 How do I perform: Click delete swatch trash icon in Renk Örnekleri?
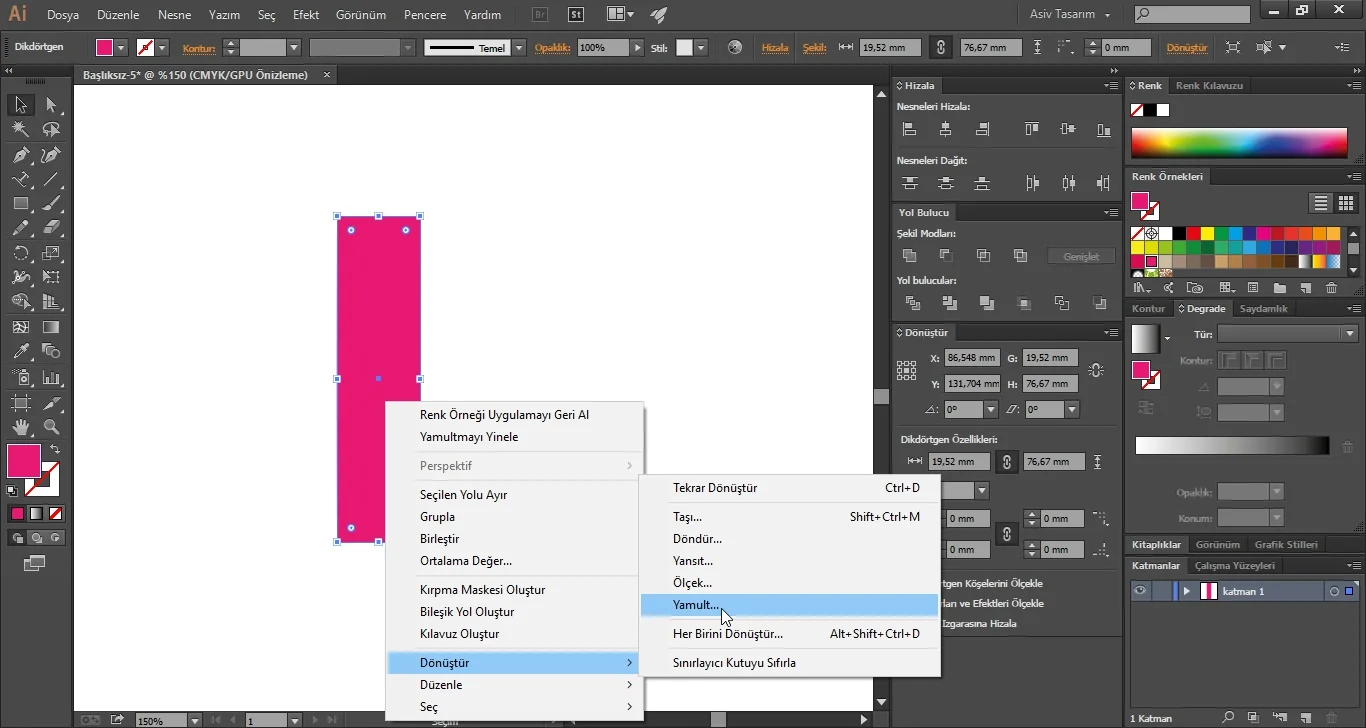tap(1331, 288)
